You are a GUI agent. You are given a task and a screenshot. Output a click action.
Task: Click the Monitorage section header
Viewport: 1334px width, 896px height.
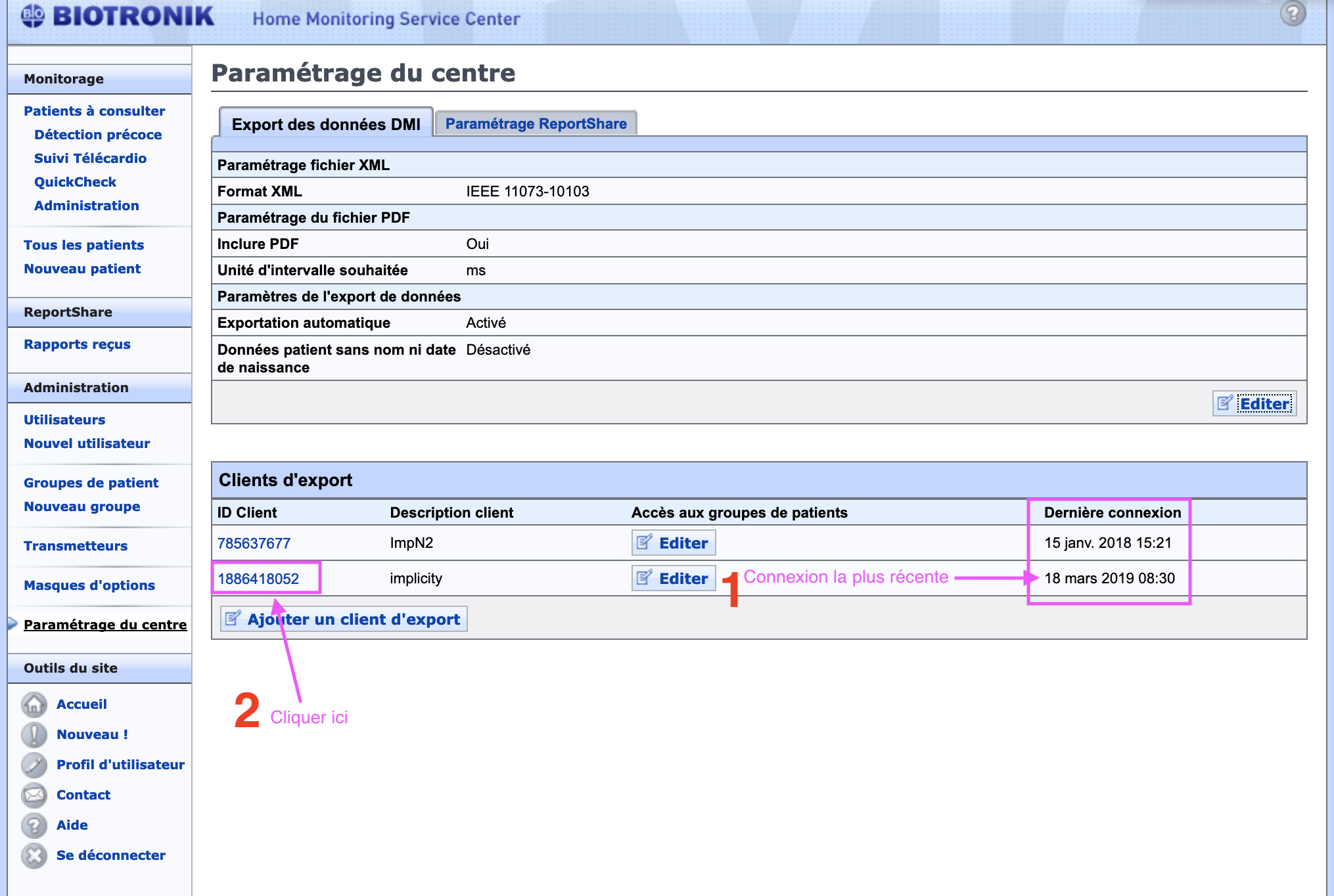tap(99, 79)
